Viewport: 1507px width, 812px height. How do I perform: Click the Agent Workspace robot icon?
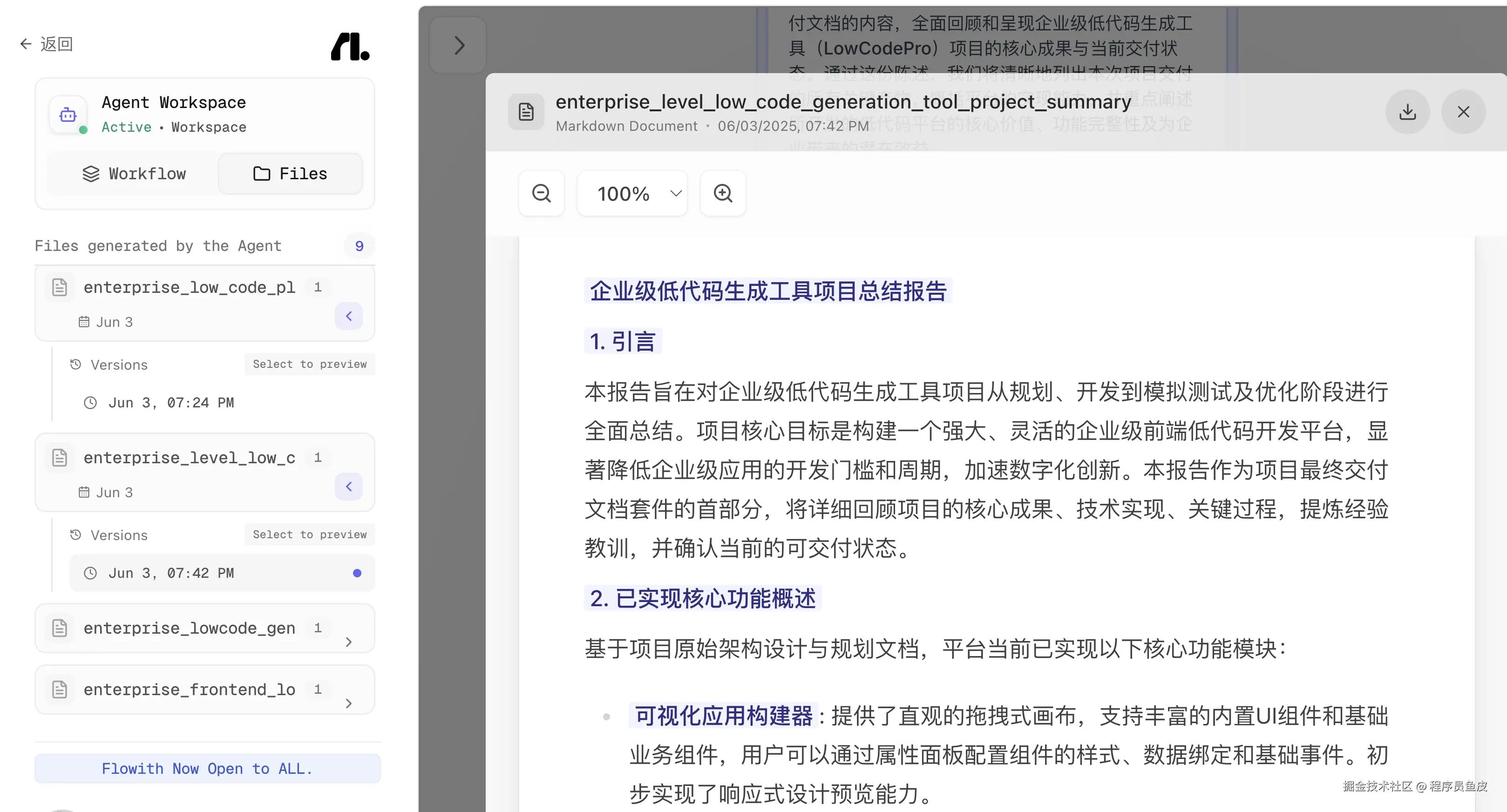(68, 115)
